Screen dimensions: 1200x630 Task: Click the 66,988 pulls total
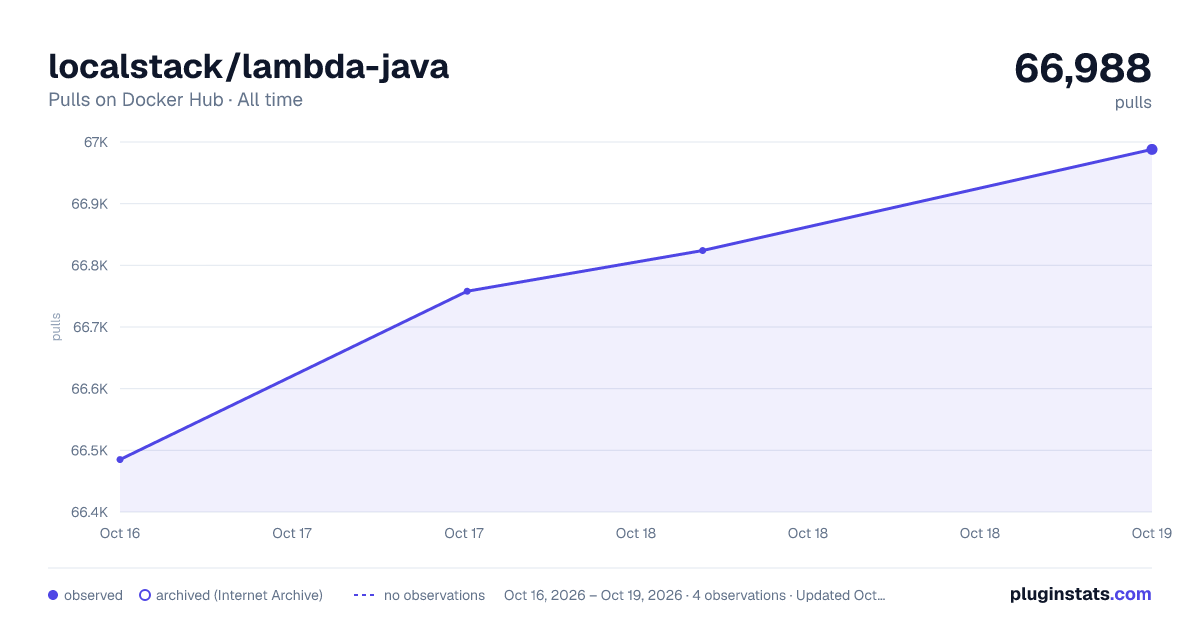click(1083, 68)
